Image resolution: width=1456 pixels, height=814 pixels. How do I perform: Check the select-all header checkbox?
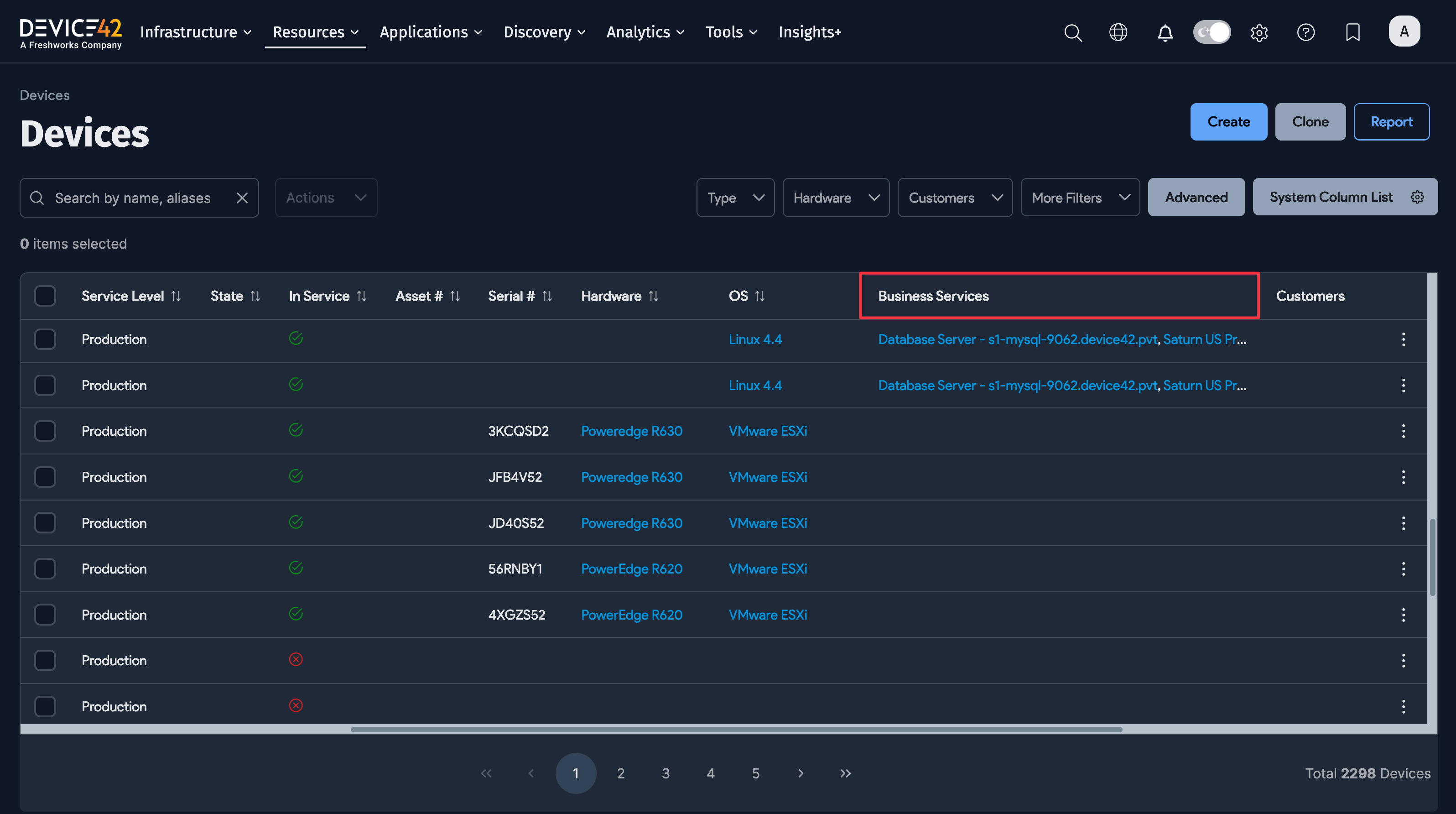45,296
